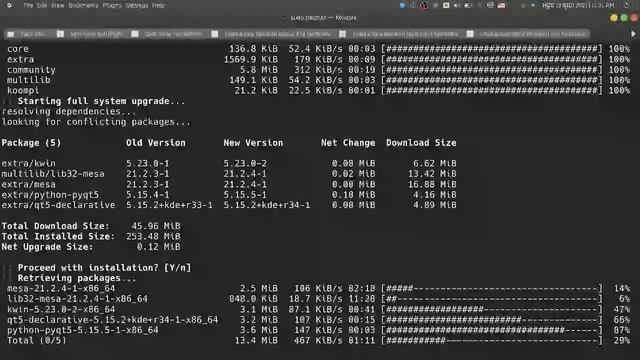Click the 'multilib' repository sync row name
This screenshot has height=360, width=640.
coord(29,80)
